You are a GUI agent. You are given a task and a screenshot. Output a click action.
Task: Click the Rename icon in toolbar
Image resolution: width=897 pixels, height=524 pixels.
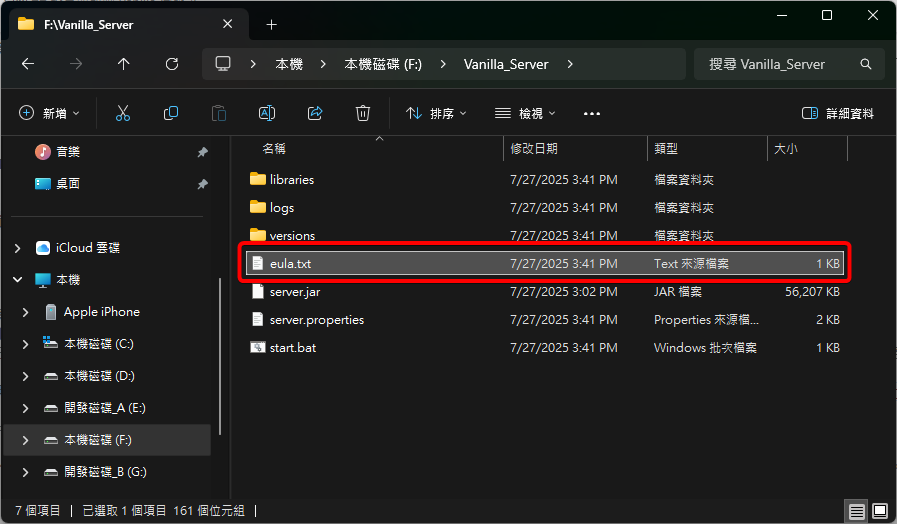(267, 114)
